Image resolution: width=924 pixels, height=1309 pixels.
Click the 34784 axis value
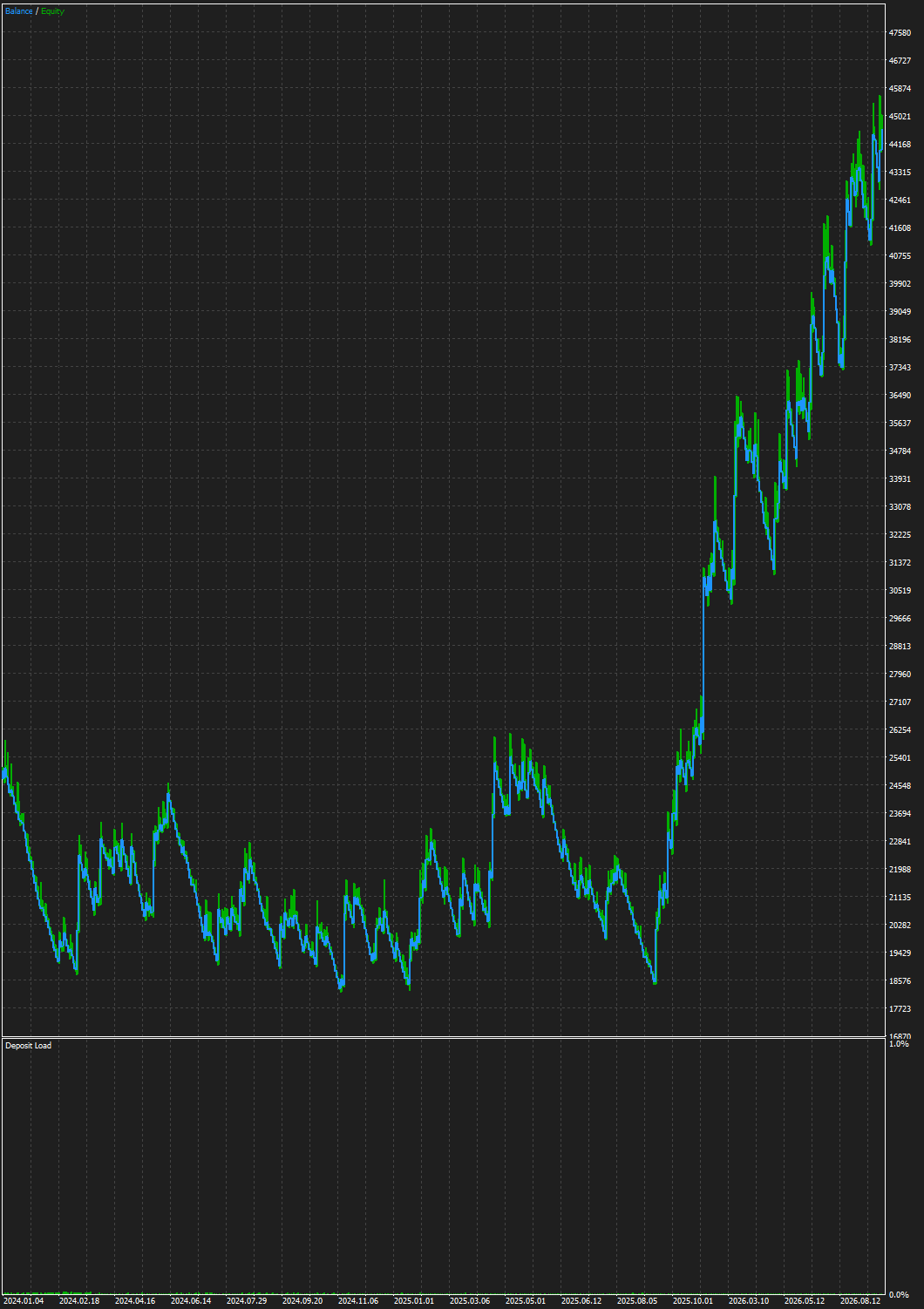(900, 451)
